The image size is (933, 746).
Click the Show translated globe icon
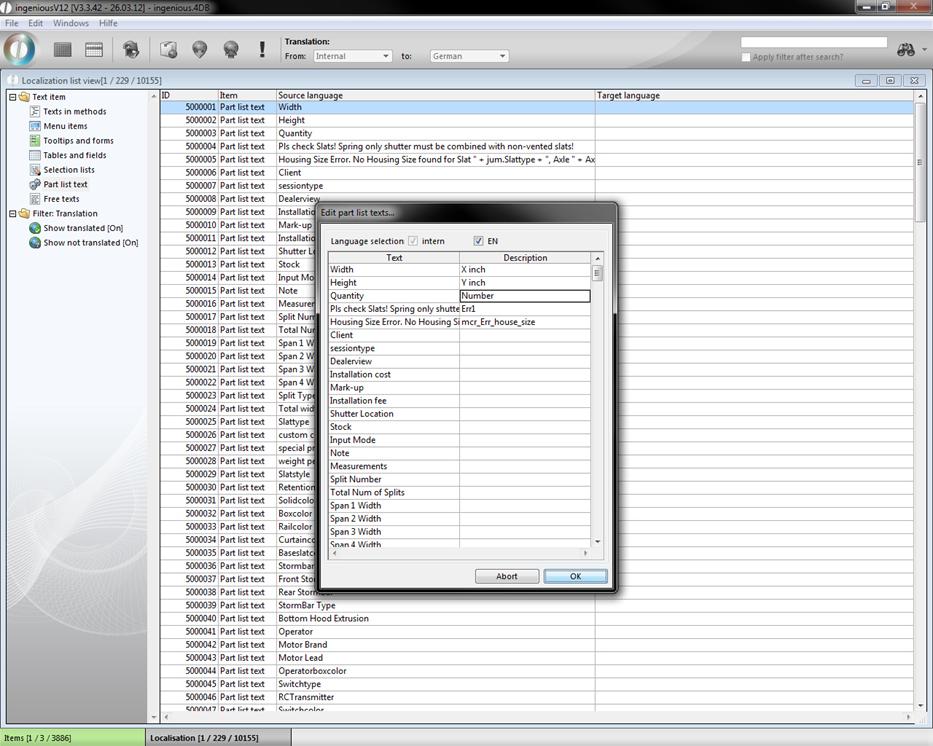click(x=35, y=228)
